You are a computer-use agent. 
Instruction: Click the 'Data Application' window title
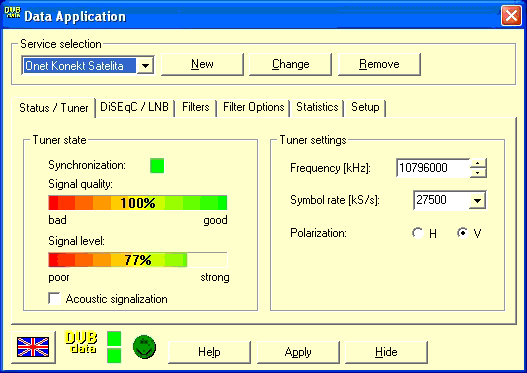pos(75,16)
